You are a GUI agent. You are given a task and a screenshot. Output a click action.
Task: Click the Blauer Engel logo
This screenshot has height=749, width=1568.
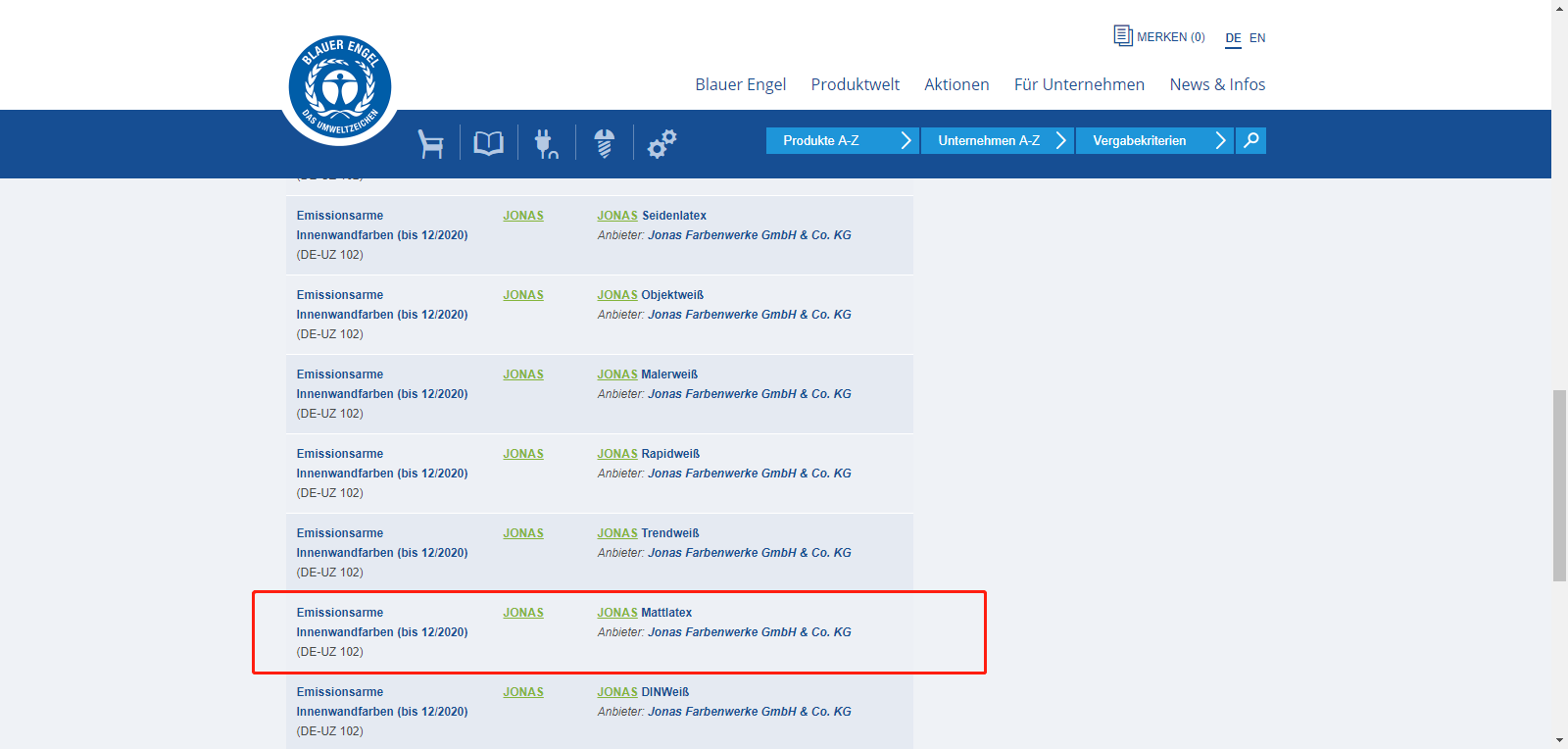click(x=340, y=89)
